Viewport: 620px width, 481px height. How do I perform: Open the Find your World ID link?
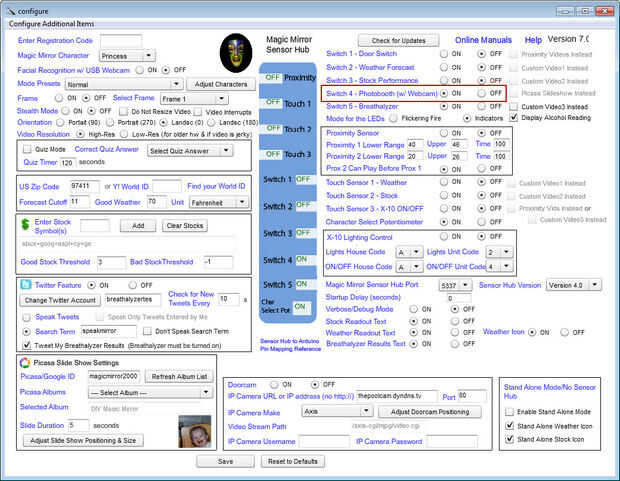[x=216, y=186]
